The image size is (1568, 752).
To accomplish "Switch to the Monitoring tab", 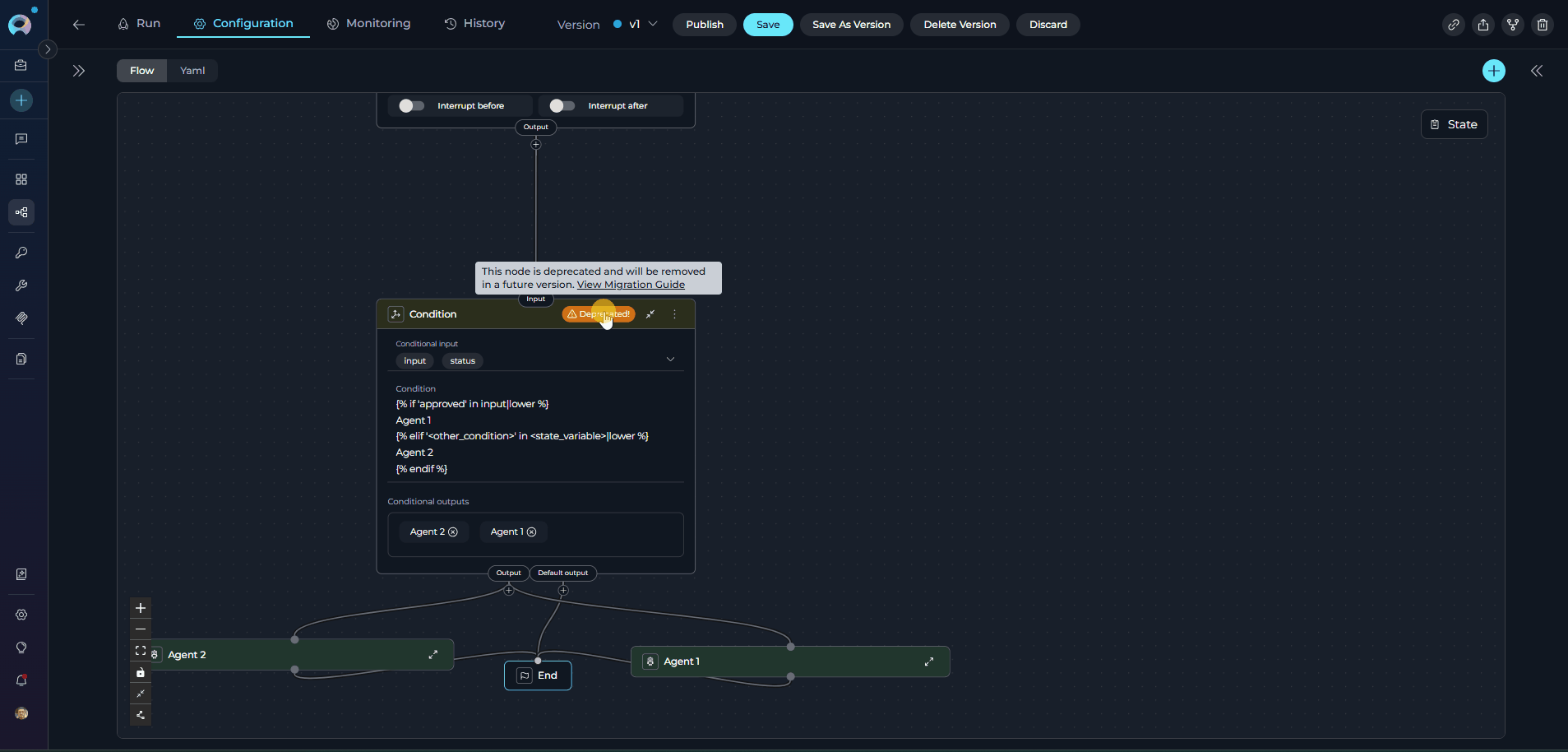I will click(368, 24).
